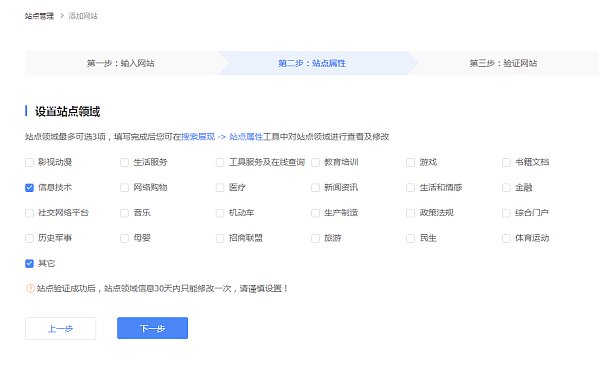Check the 体育运动 checkbox
This screenshot has width=600, height=369.
506,238
